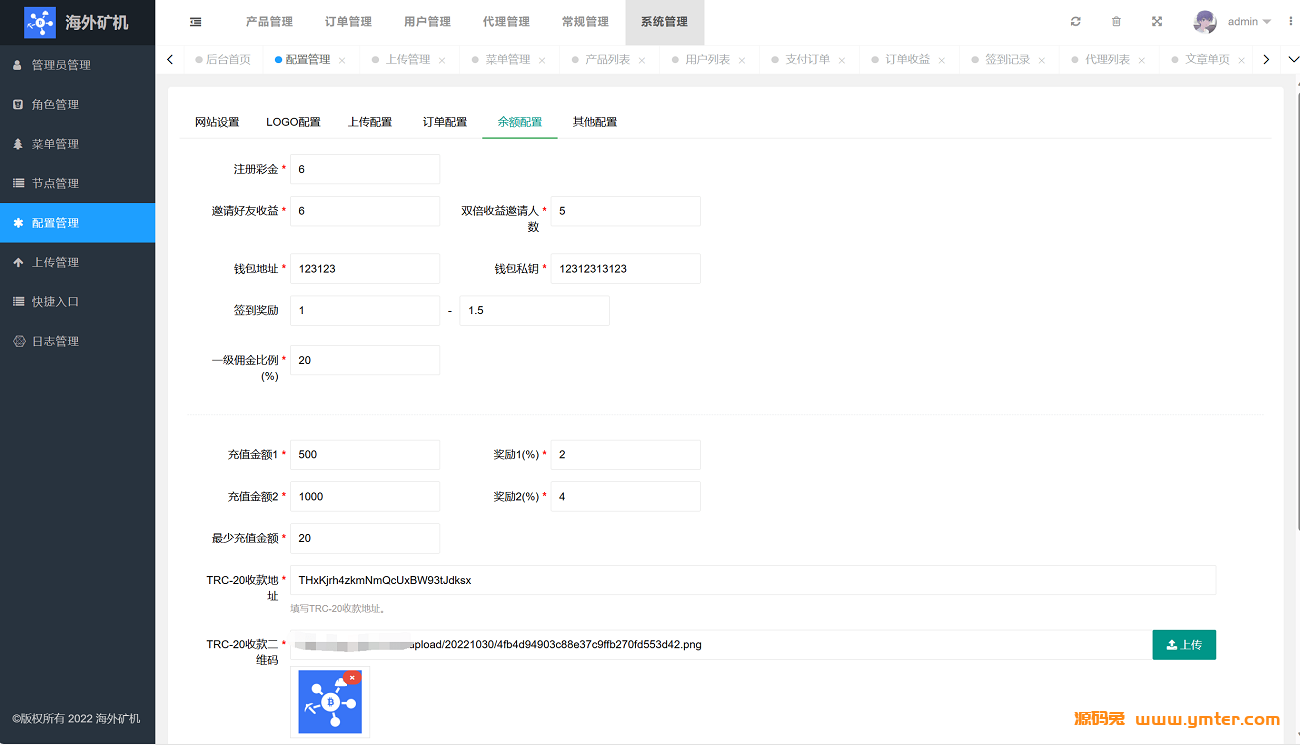Click the 签到奖励 minimum value field
The height and width of the screenshot is (745, 1300).
365,311
